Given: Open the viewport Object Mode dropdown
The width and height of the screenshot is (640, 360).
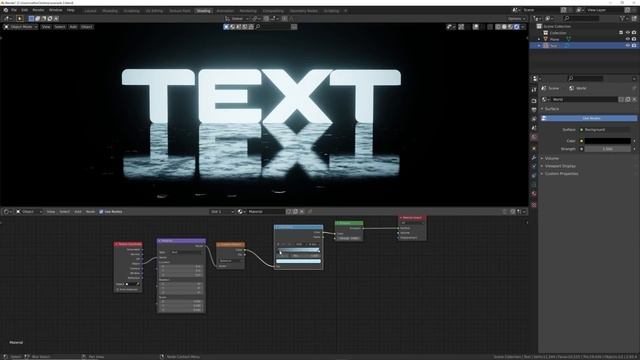Looking at the screenshot, I should 20,27.
